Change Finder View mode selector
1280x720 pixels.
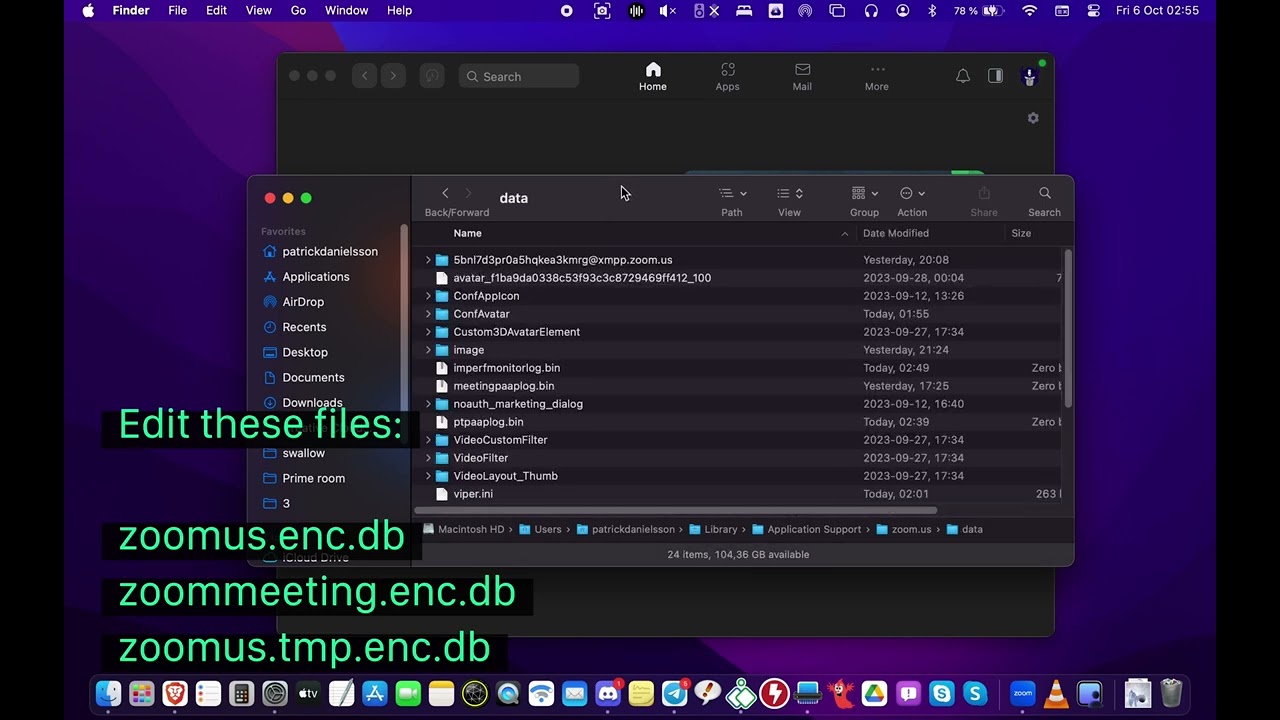point(790,193)
